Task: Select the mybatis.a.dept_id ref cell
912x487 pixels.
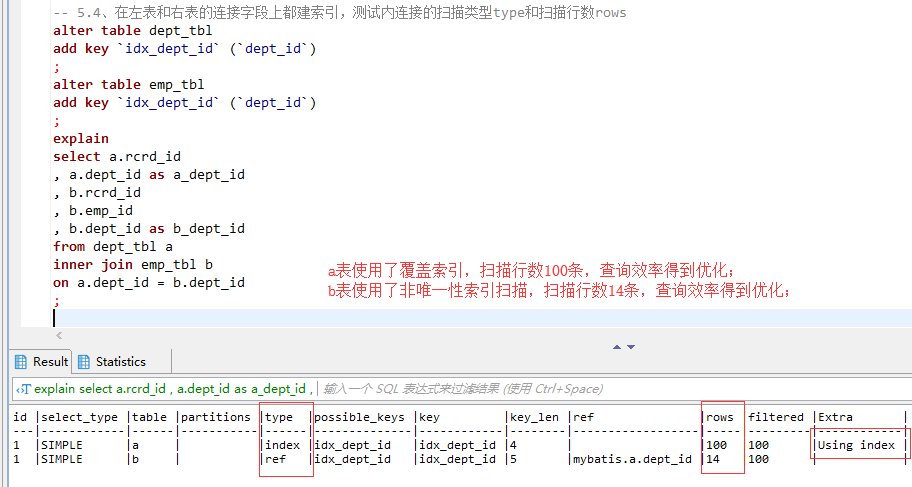Action: click(632, 459)
